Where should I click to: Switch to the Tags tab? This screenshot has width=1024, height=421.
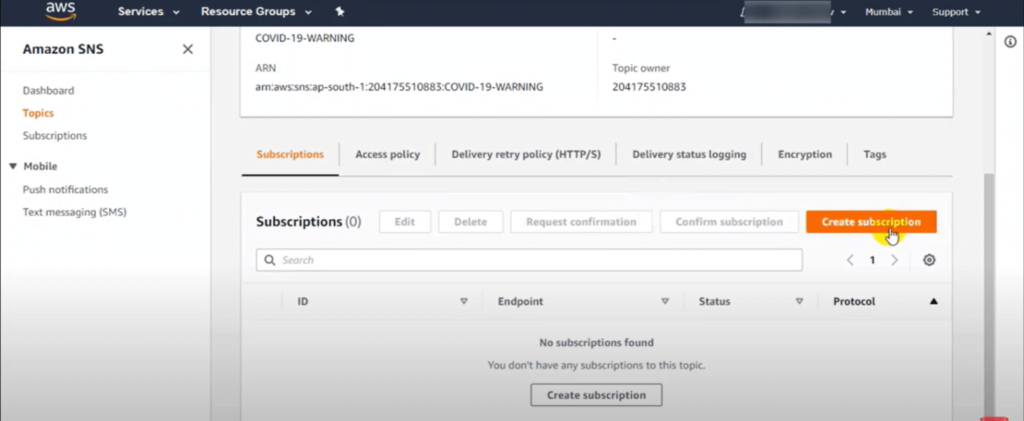tap(874, 155)
